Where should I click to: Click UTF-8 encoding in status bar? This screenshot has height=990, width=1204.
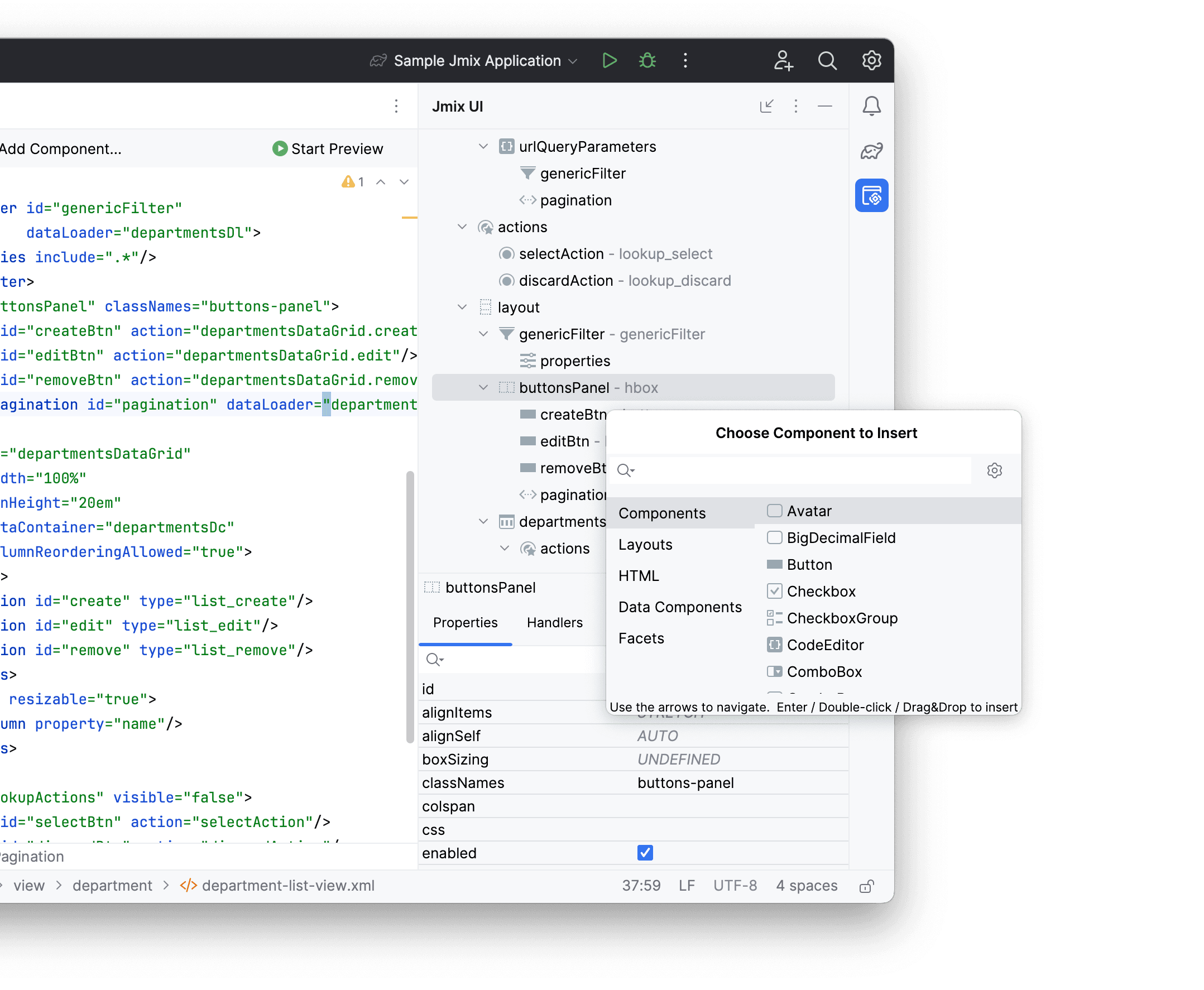coord(735,886)
